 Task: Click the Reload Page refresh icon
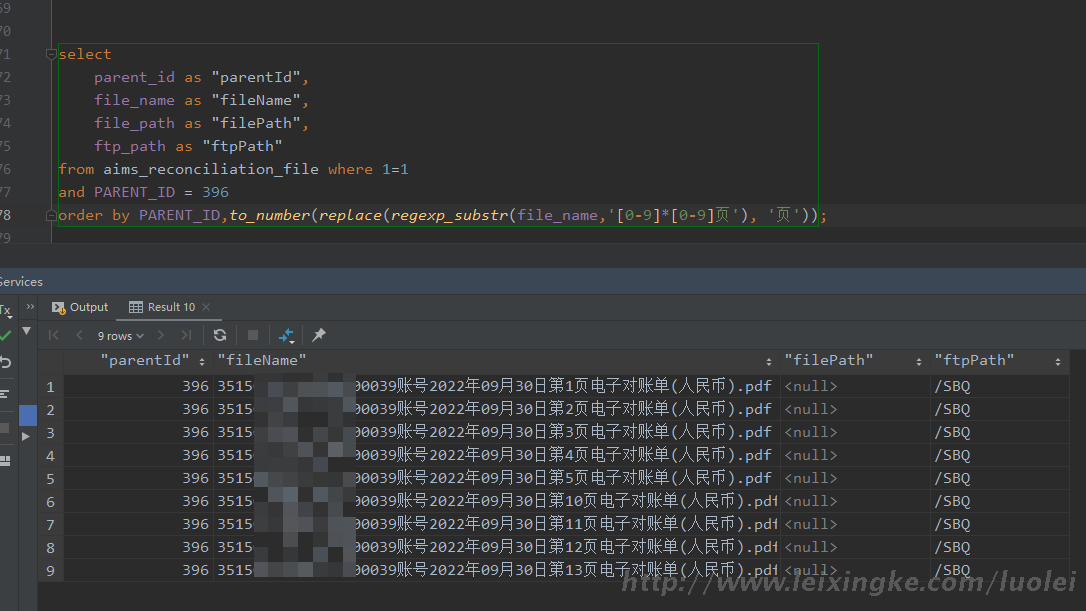click(220, 335)
